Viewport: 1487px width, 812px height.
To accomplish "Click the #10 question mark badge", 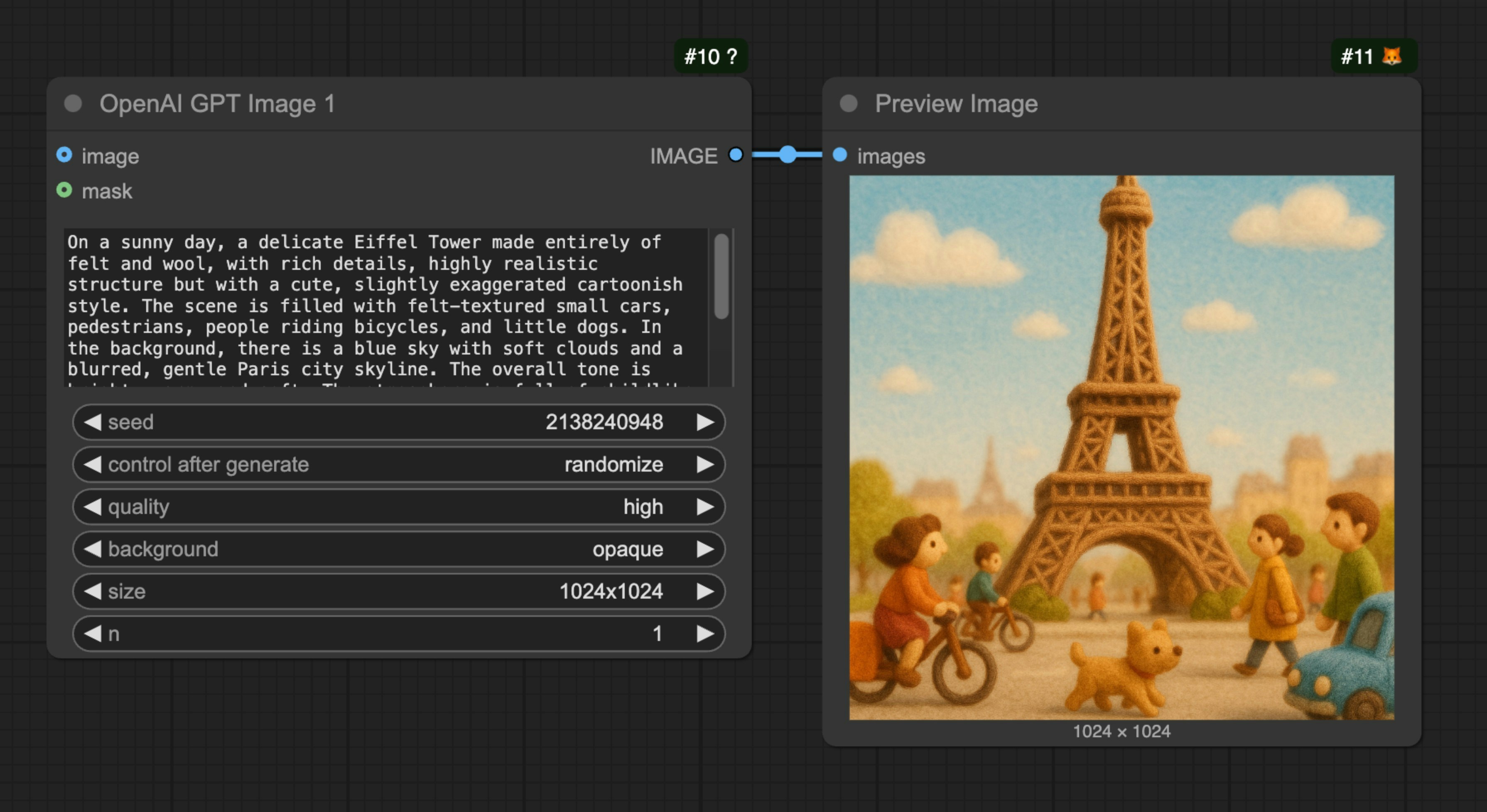I will [x=711, y=56].
